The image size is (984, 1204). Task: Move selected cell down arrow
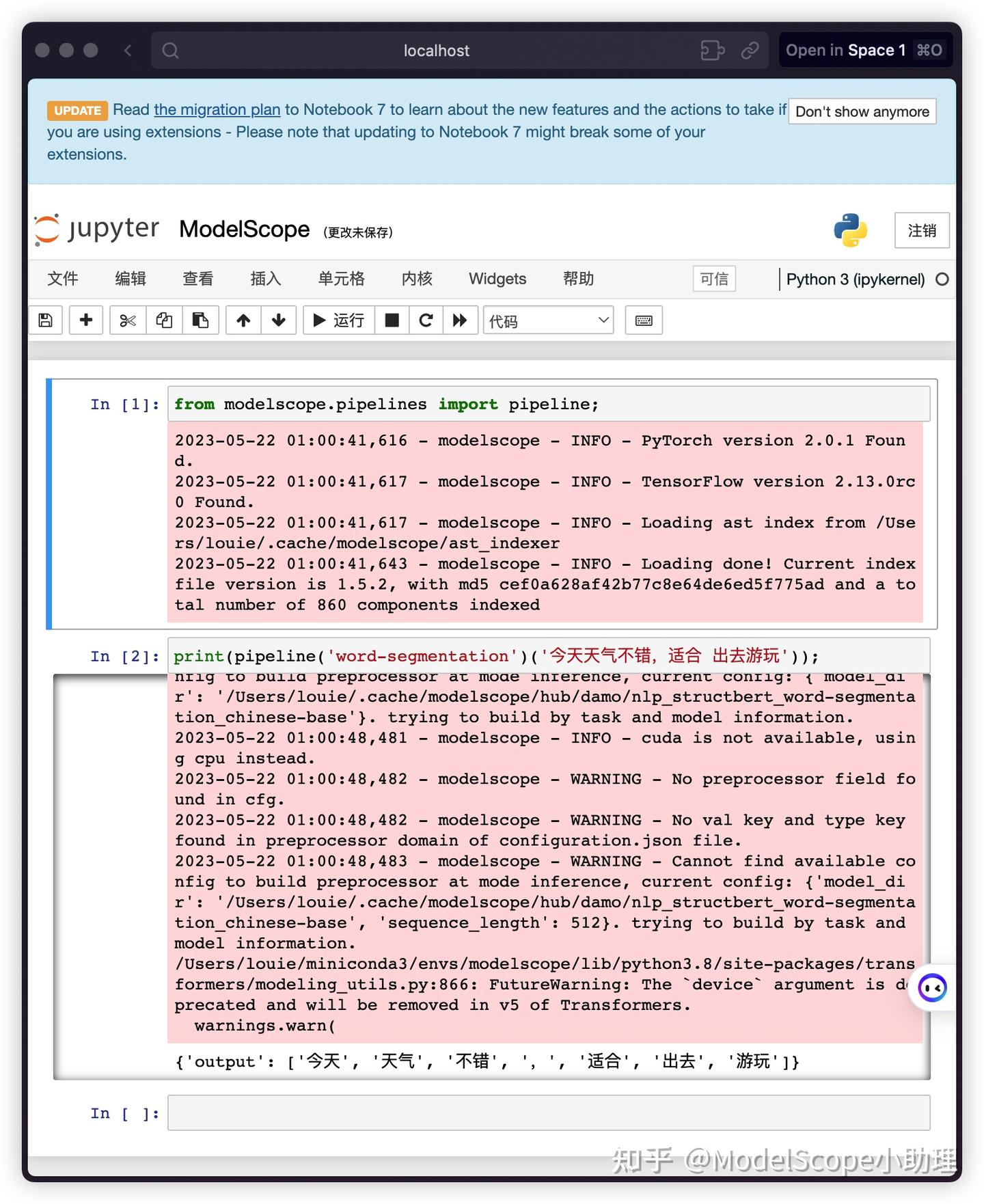[279, 320]
